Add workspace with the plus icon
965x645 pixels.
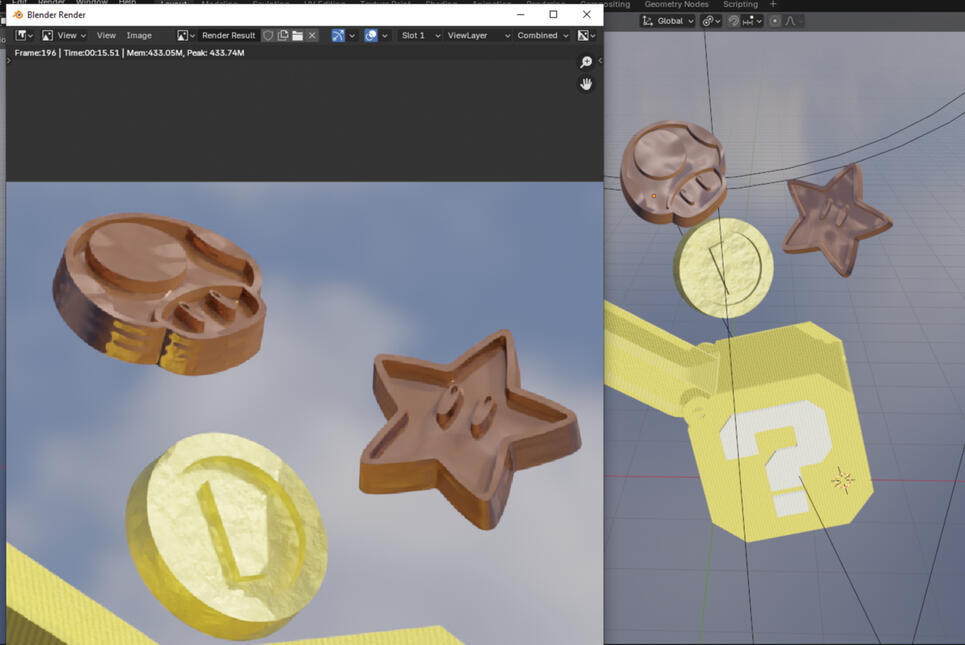772,4
